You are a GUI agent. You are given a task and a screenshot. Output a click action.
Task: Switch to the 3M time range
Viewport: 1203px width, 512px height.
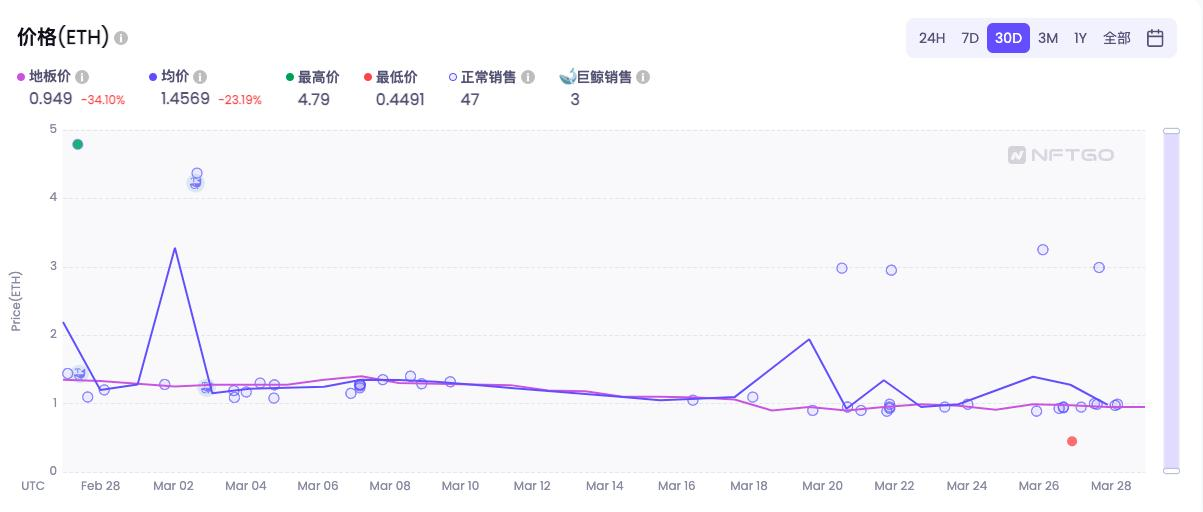click(1048, 38)
